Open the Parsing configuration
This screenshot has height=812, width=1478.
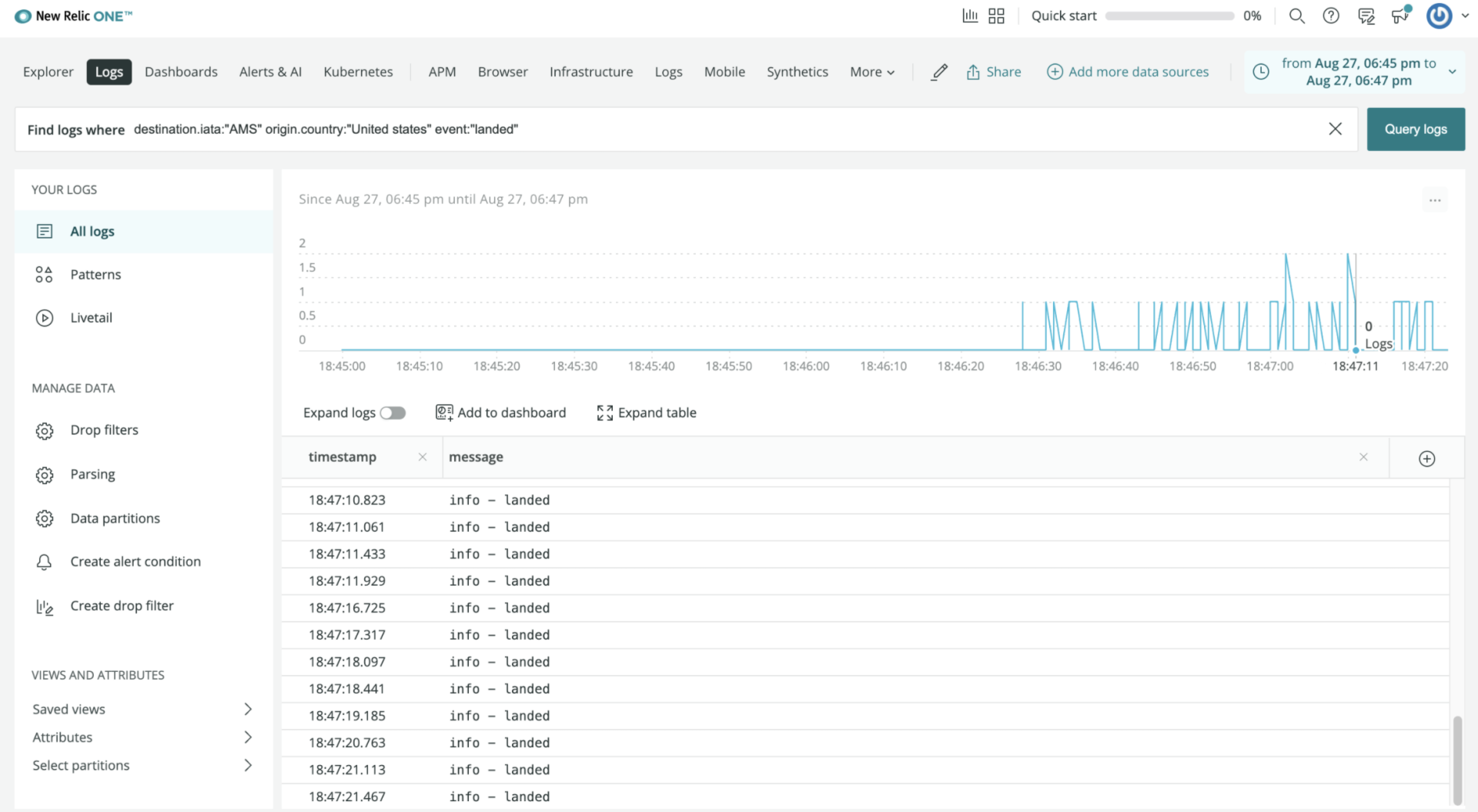point(92,474)
